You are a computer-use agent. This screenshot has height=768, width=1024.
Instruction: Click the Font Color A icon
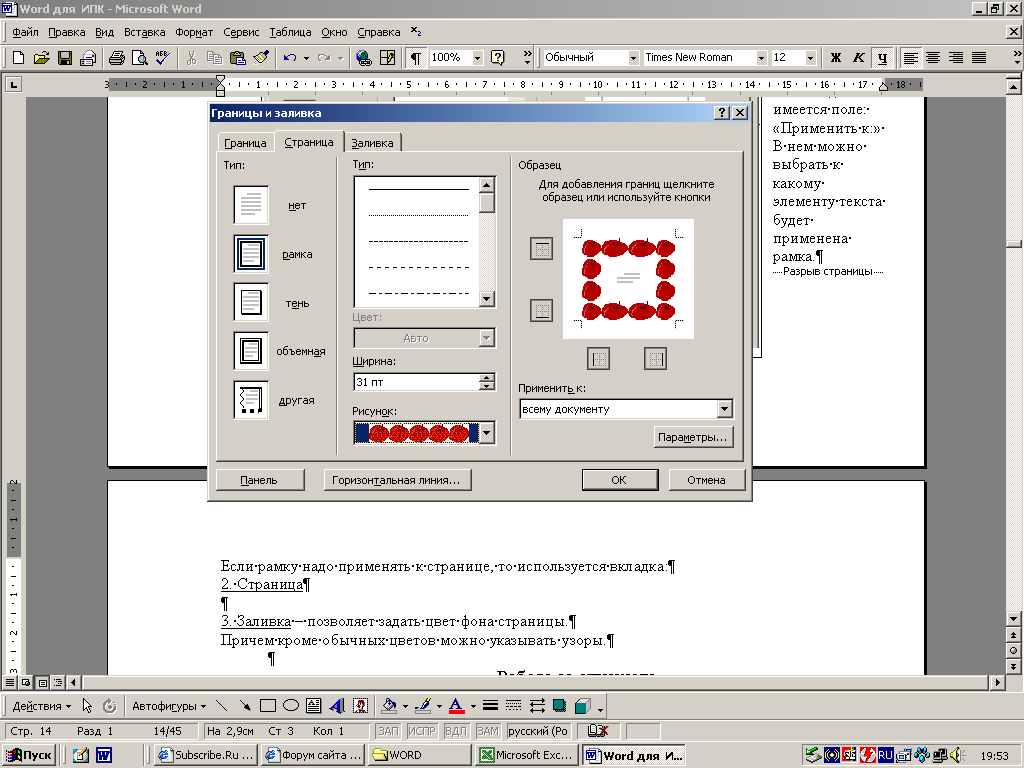[456, 706]
